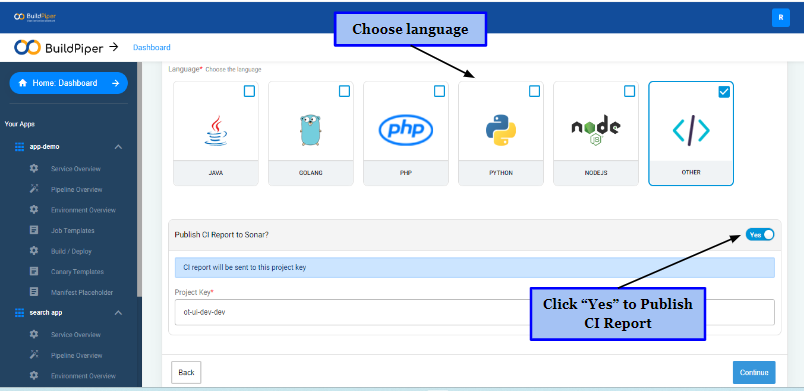Check the PHP language checkbox
This screenshot has height=391, width=804.
click(x=439, y=91)
